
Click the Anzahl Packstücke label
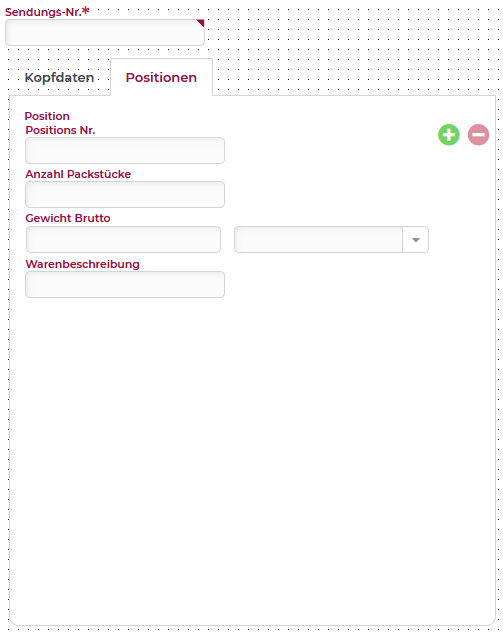pyautogui.click(x=78, y=174)
